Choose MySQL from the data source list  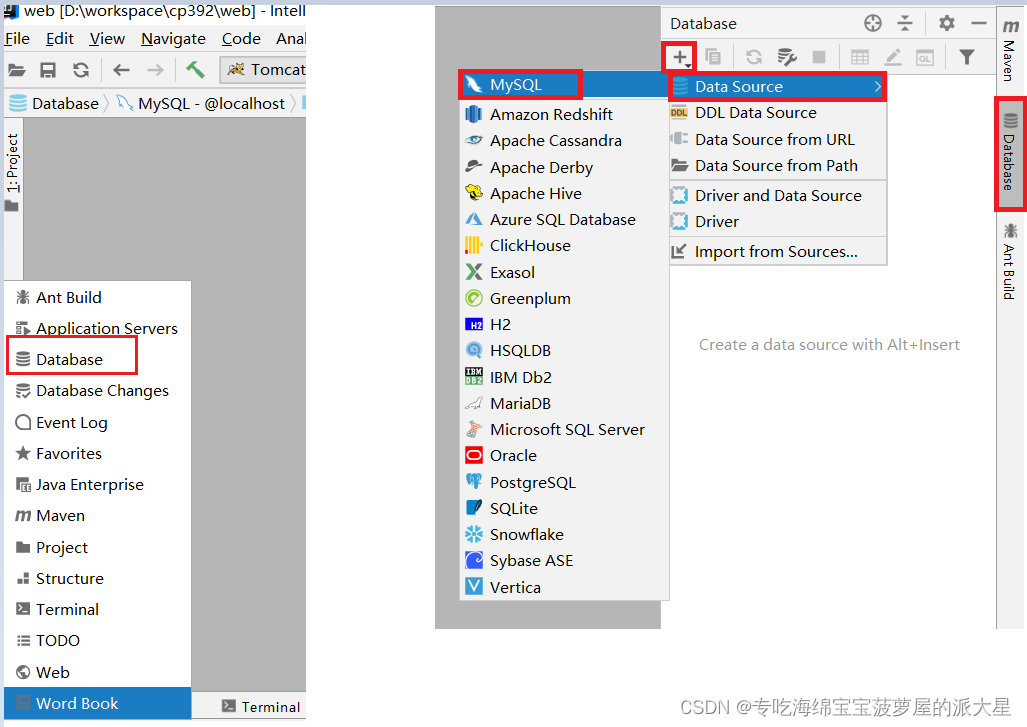click(563, 84)
